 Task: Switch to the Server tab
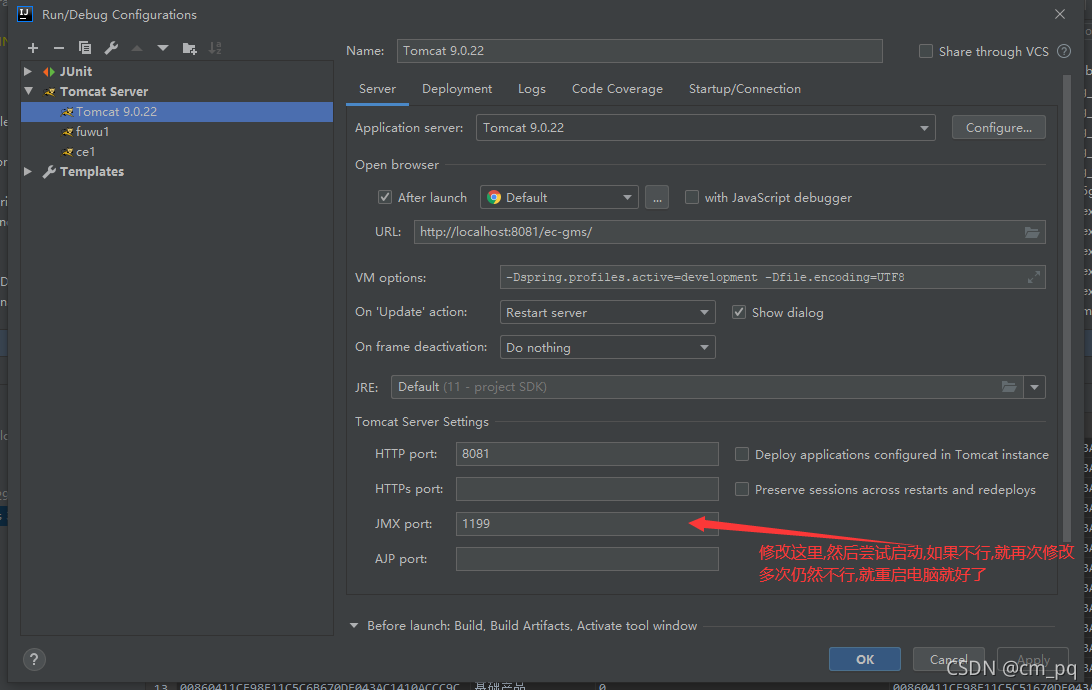[377, 89]
